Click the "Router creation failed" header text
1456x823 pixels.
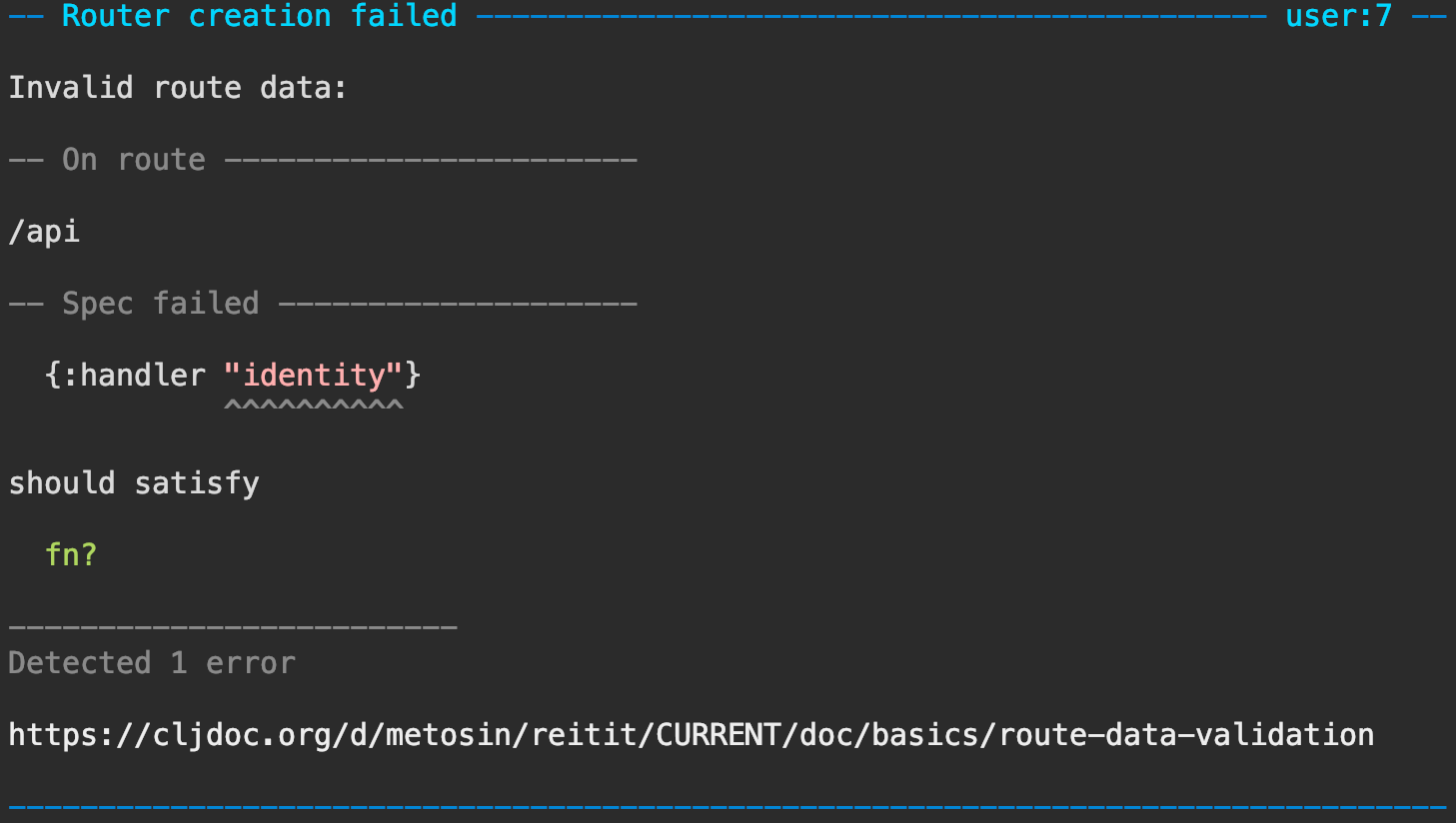[259, 16]
